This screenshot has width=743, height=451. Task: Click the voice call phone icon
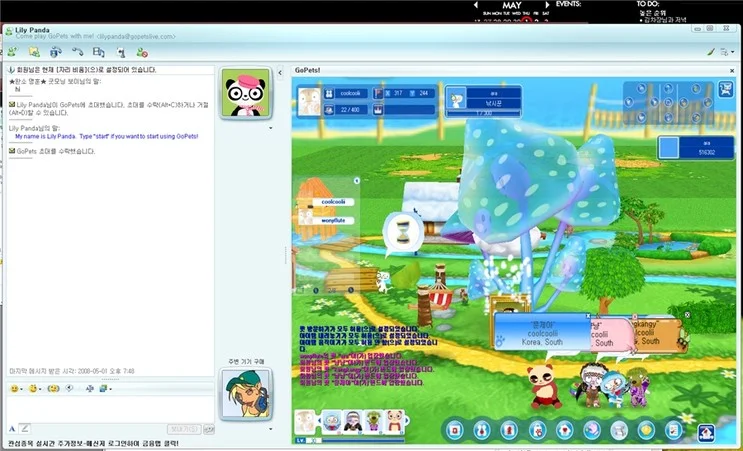pos(77,51)
